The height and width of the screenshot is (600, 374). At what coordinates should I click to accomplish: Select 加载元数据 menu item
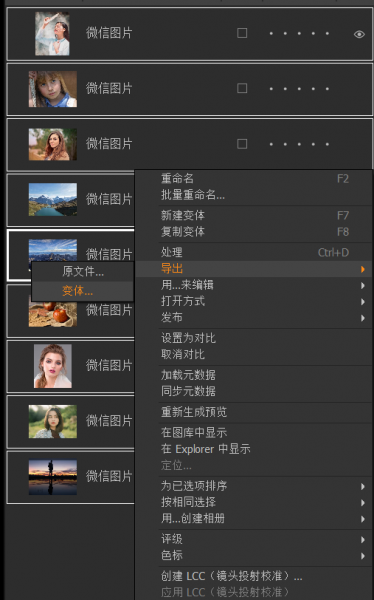[x=188, y=375]
